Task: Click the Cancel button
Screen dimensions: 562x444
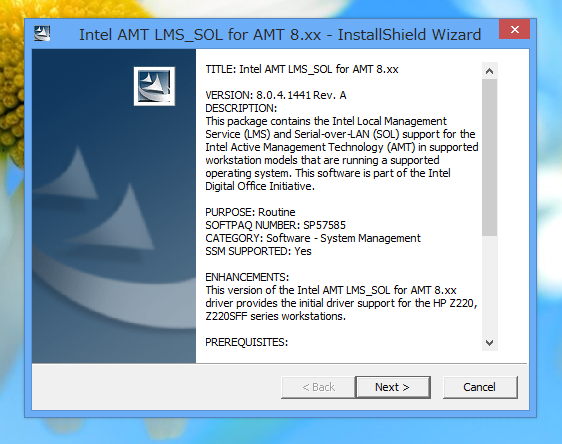Action: (480, 387)
